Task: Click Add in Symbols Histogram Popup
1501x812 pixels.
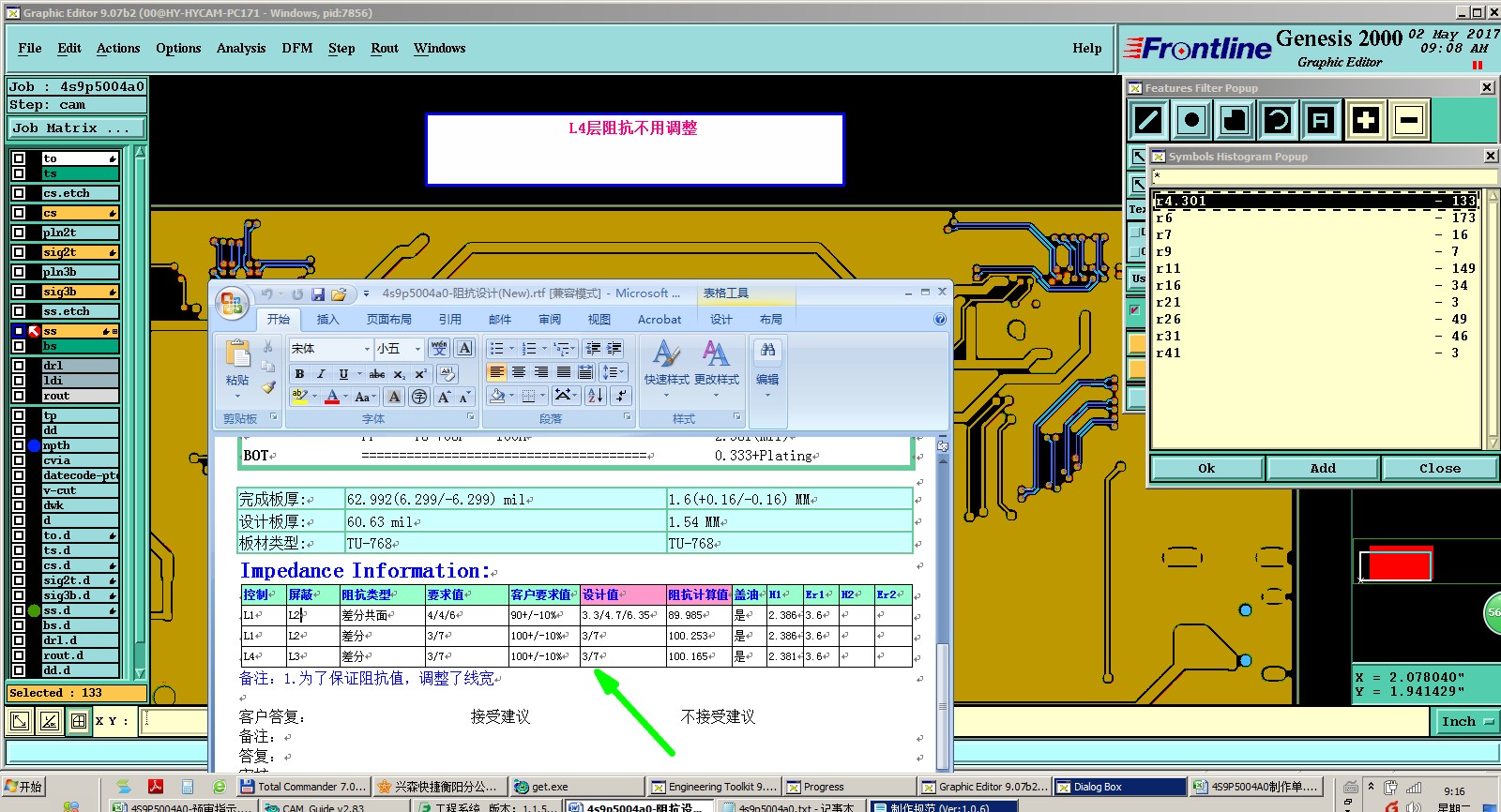Action: (x=1323, y=468)
